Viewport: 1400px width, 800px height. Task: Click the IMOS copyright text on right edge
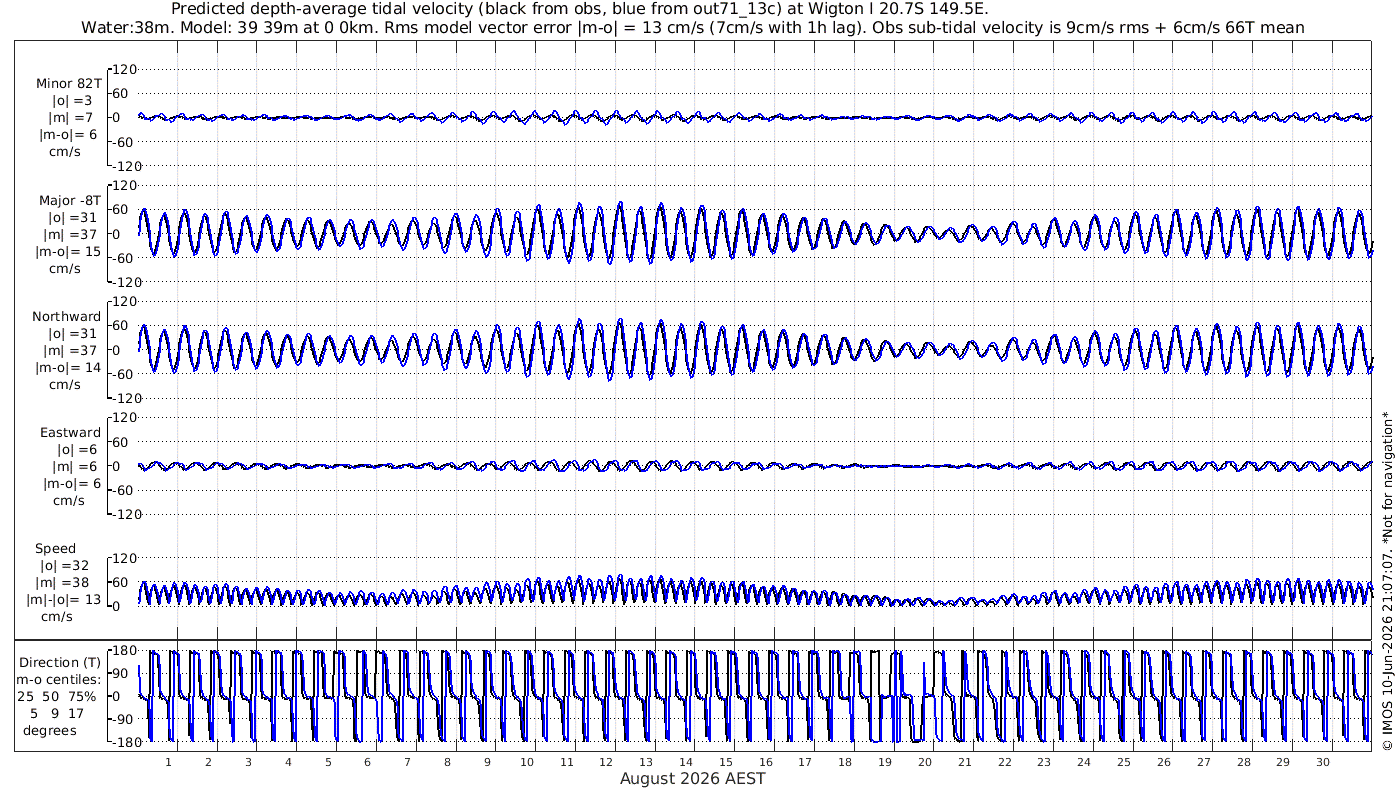1387,595
